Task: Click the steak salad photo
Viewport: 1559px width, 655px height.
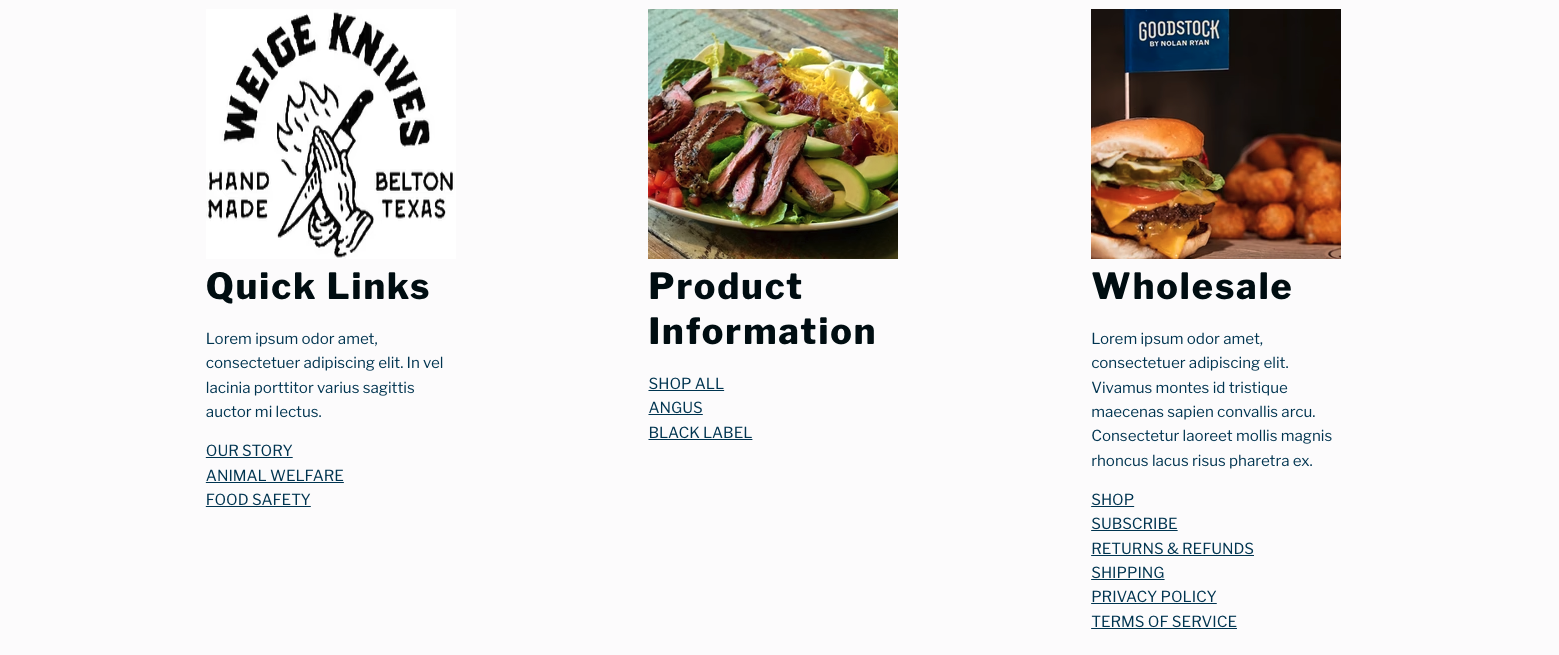Action: pyautogui.click(x=773, y=134)
